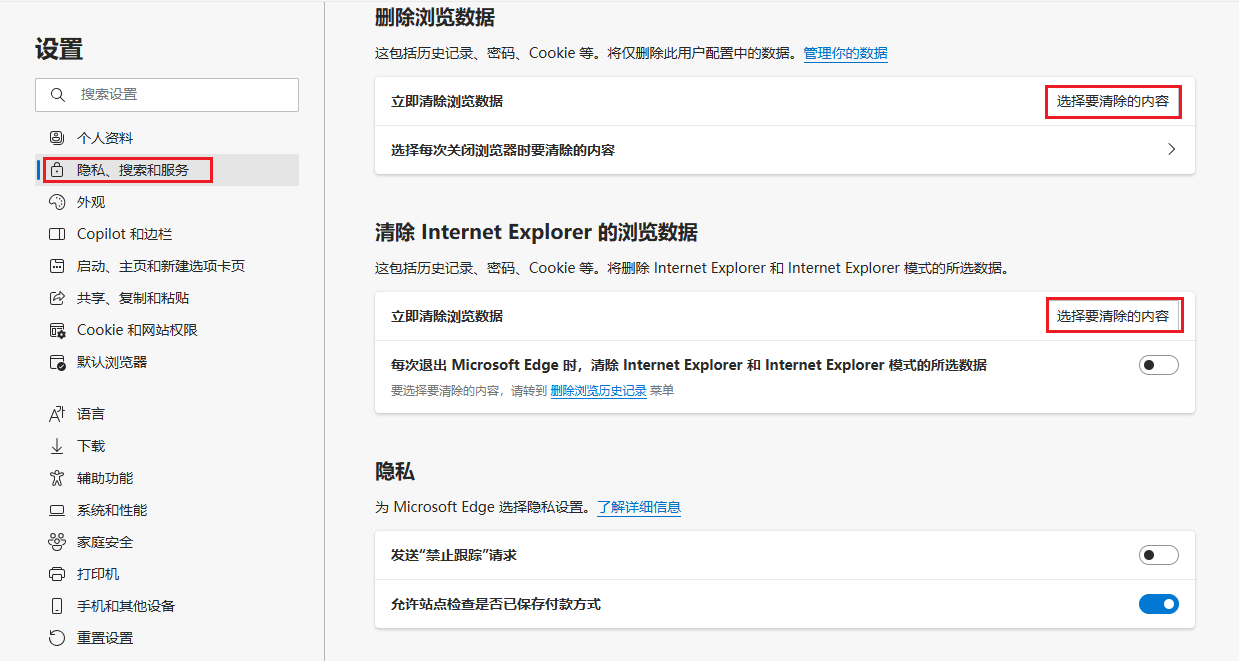Disable 允许站点检查是否已保存付款方式
Viewport: 1239px width, 661px height.
pyautogui.click(x=1158, y=604)
